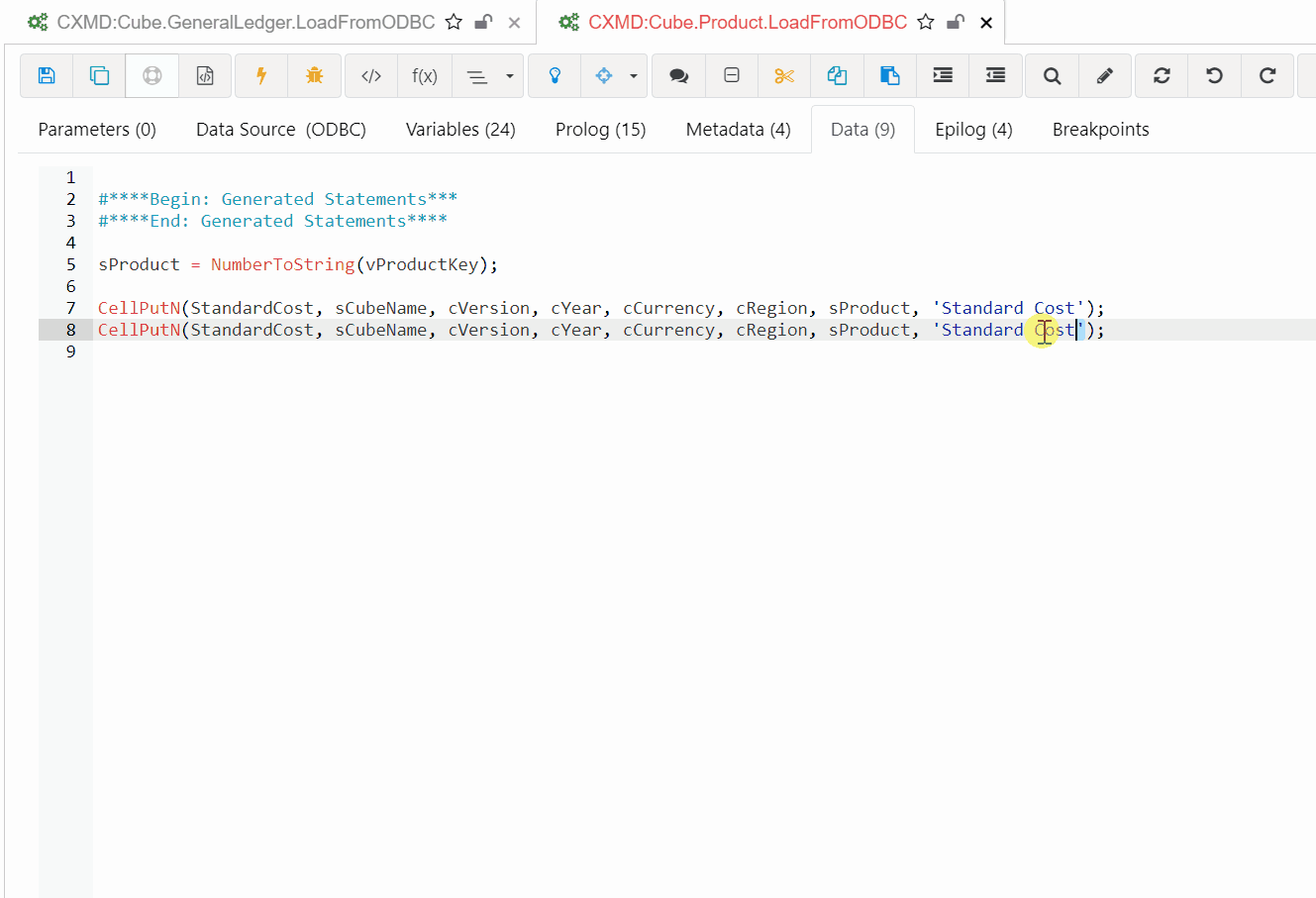The height and width of the screenshot is (898, 1316).
Task: Open the Breakpoints tab
Action: (x=1100, y=130)
